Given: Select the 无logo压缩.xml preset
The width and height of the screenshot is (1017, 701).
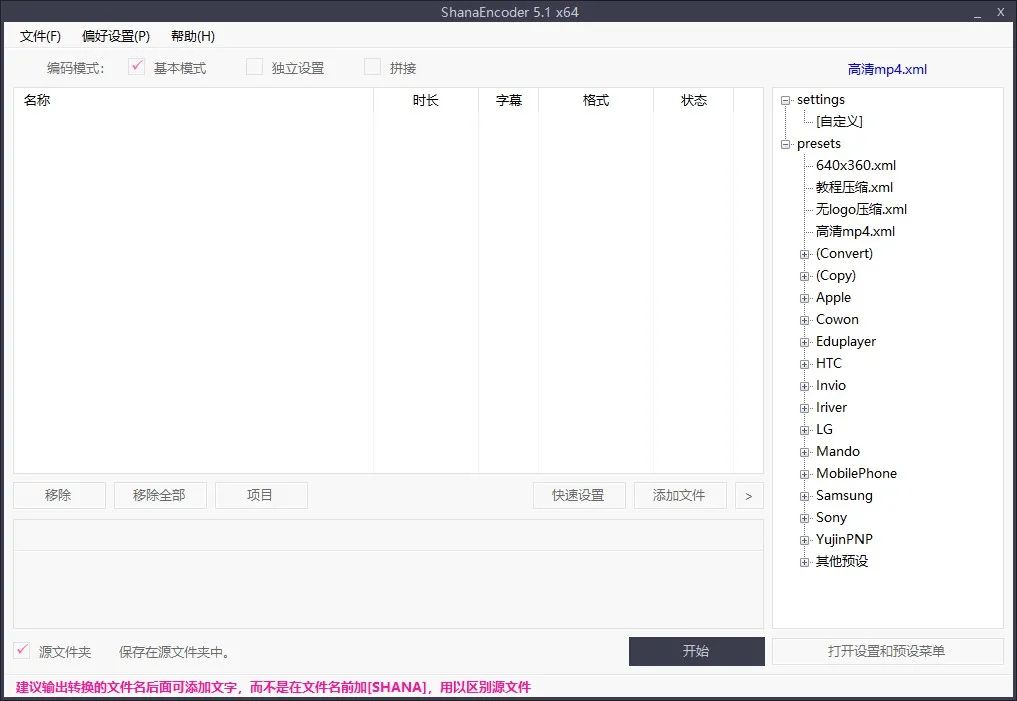Looking at the screenshot, I should click(861, 209).
